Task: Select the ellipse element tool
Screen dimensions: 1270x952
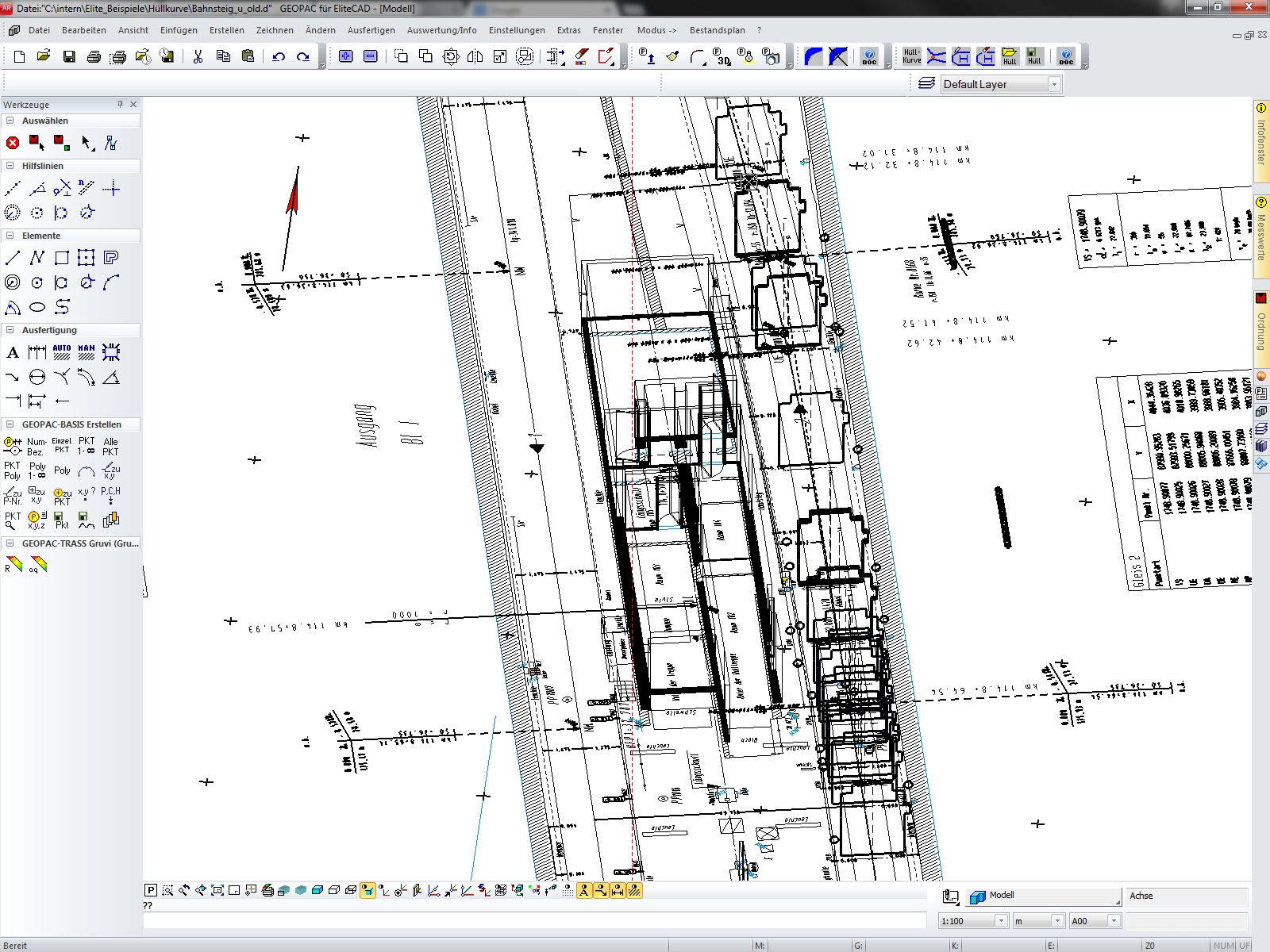Action: point(37,307)
